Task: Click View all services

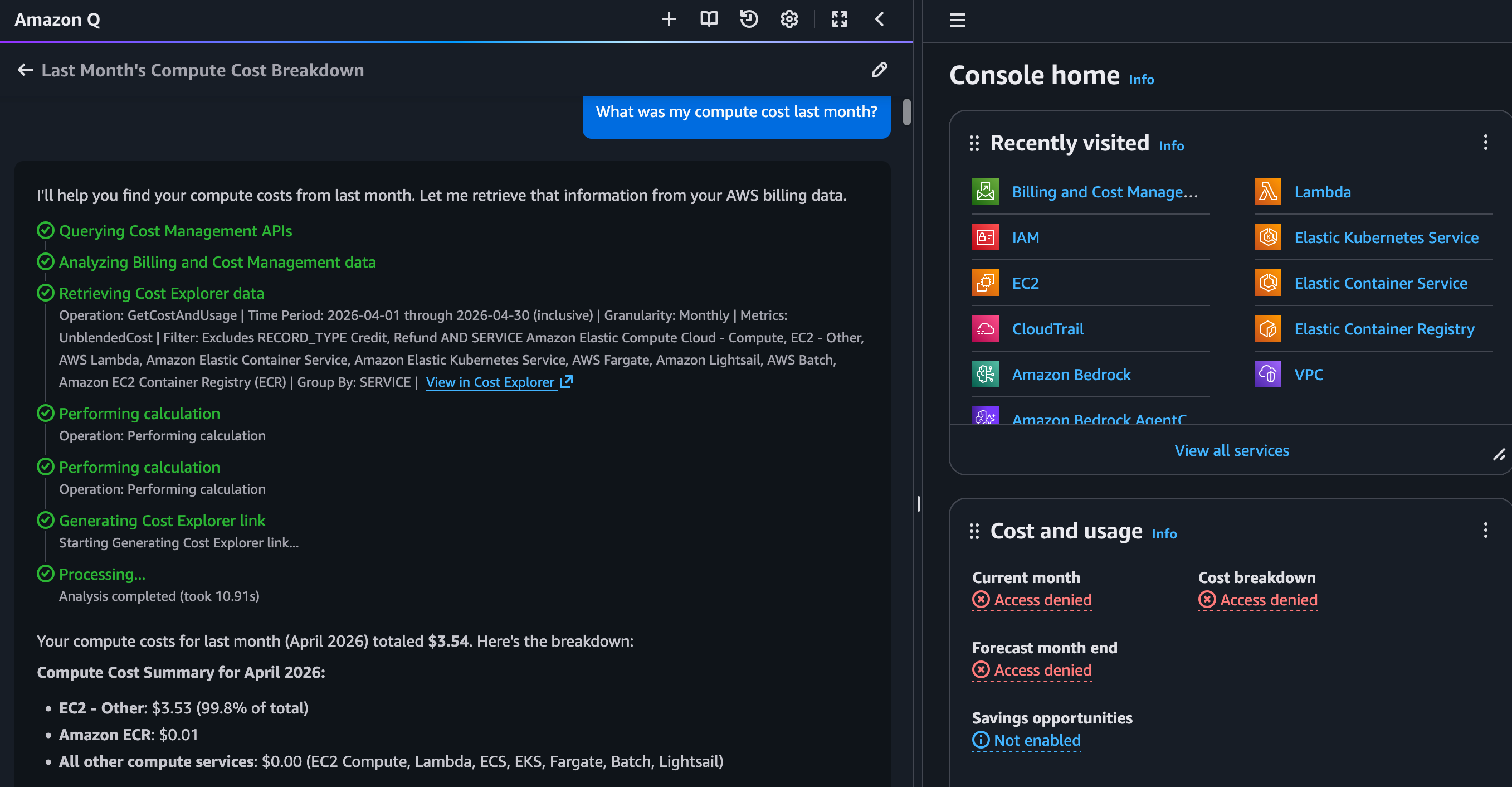Action: click(x=1231, y=450)
